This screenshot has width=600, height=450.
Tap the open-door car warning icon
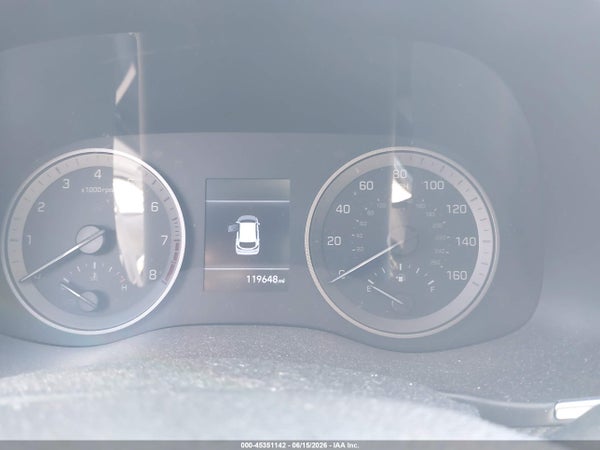coord(245,235)
